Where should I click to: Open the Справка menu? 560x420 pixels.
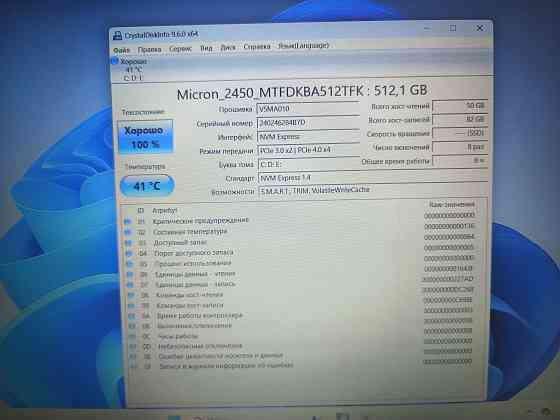tap(257, 47)
